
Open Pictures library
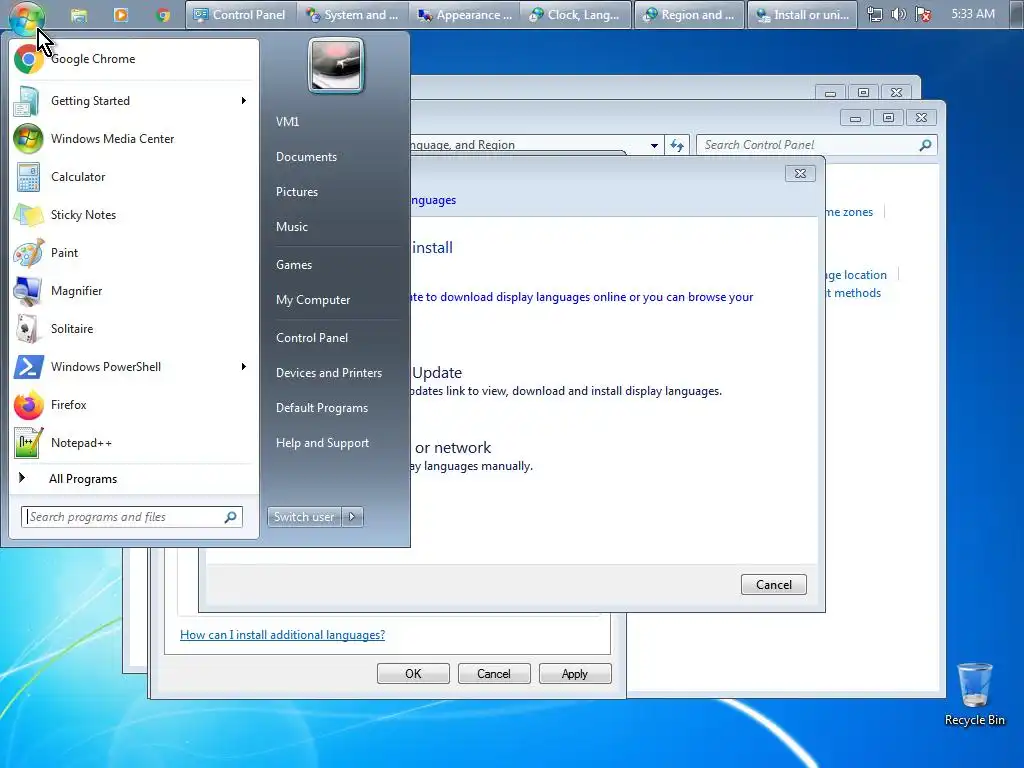click(x=296, y=192)
